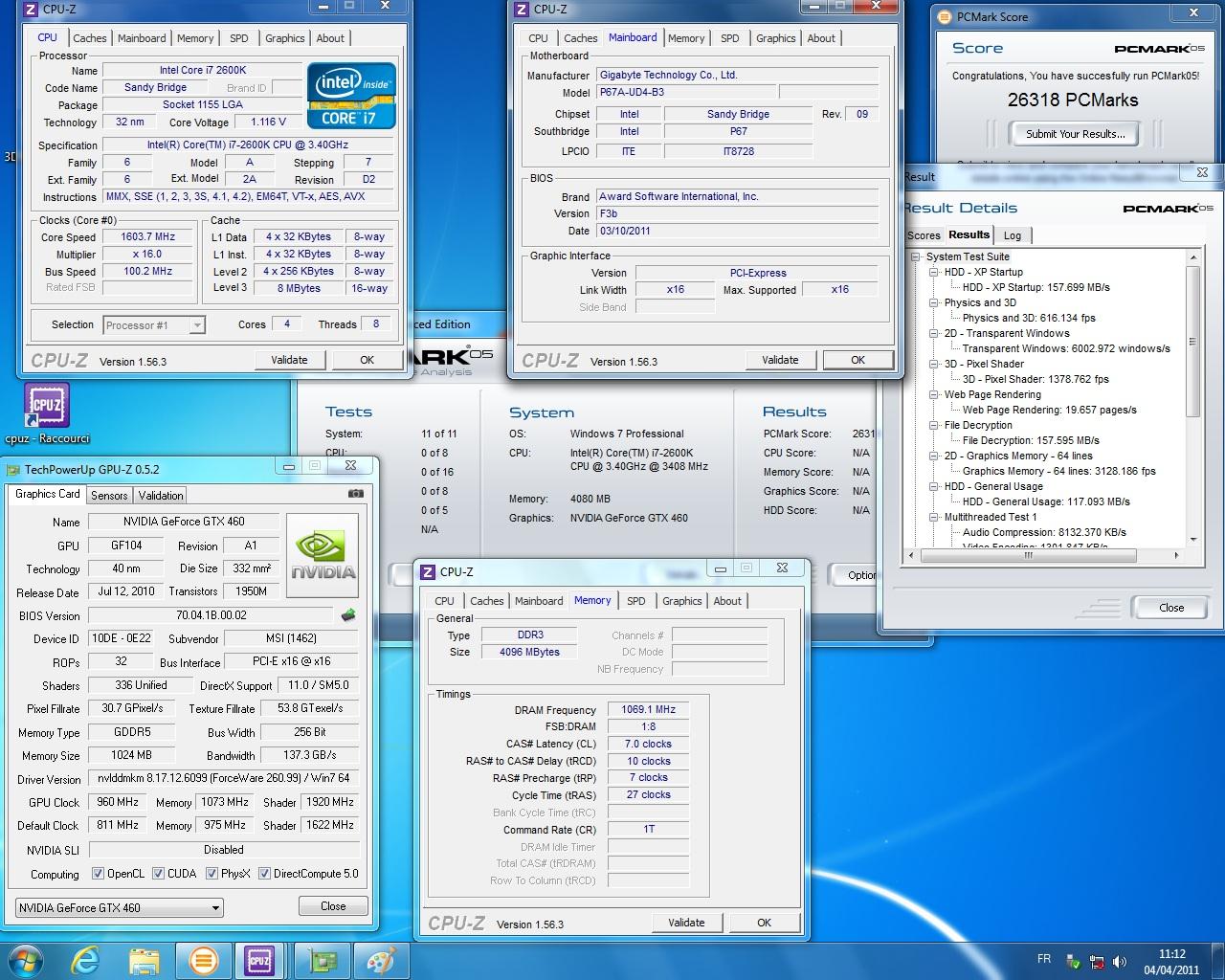Open the NVIDIA GeForce GTX 460 dropdown
1225x980 pixels.
120,907
